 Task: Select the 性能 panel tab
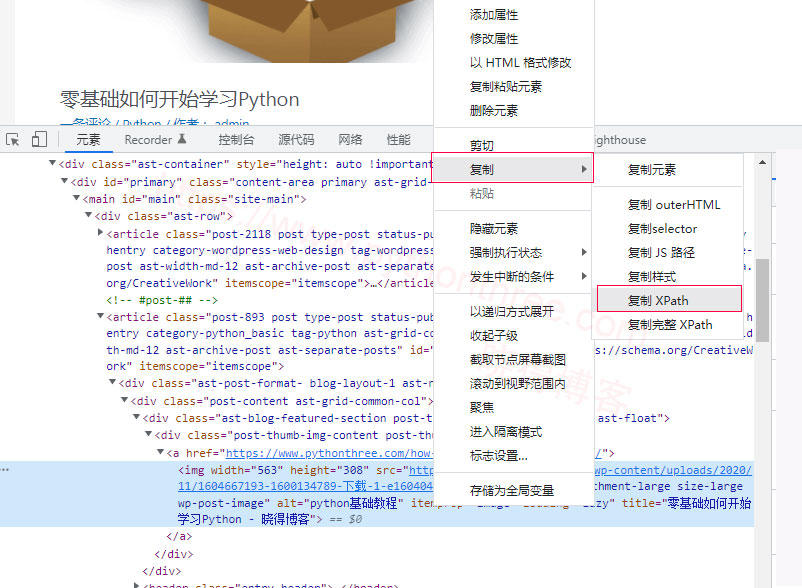click(397, 139)
